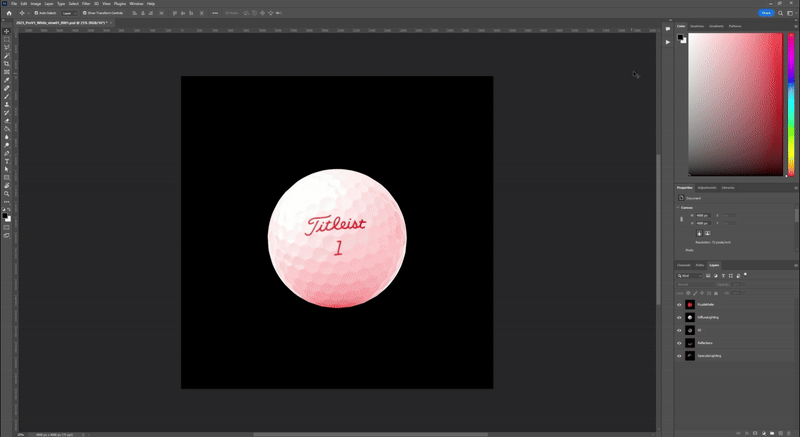Screen dimensions: 800x437
Task: Select the Path Selection tool
Action: [7, 169]
